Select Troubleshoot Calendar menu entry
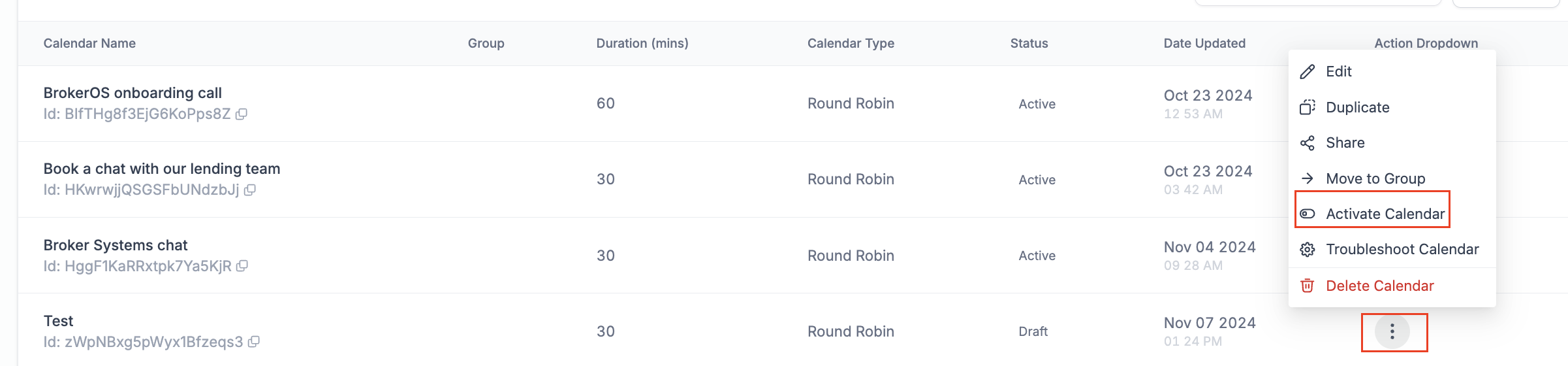The height and width of the screenshot is (366, 1568). tap(1392, 250)
